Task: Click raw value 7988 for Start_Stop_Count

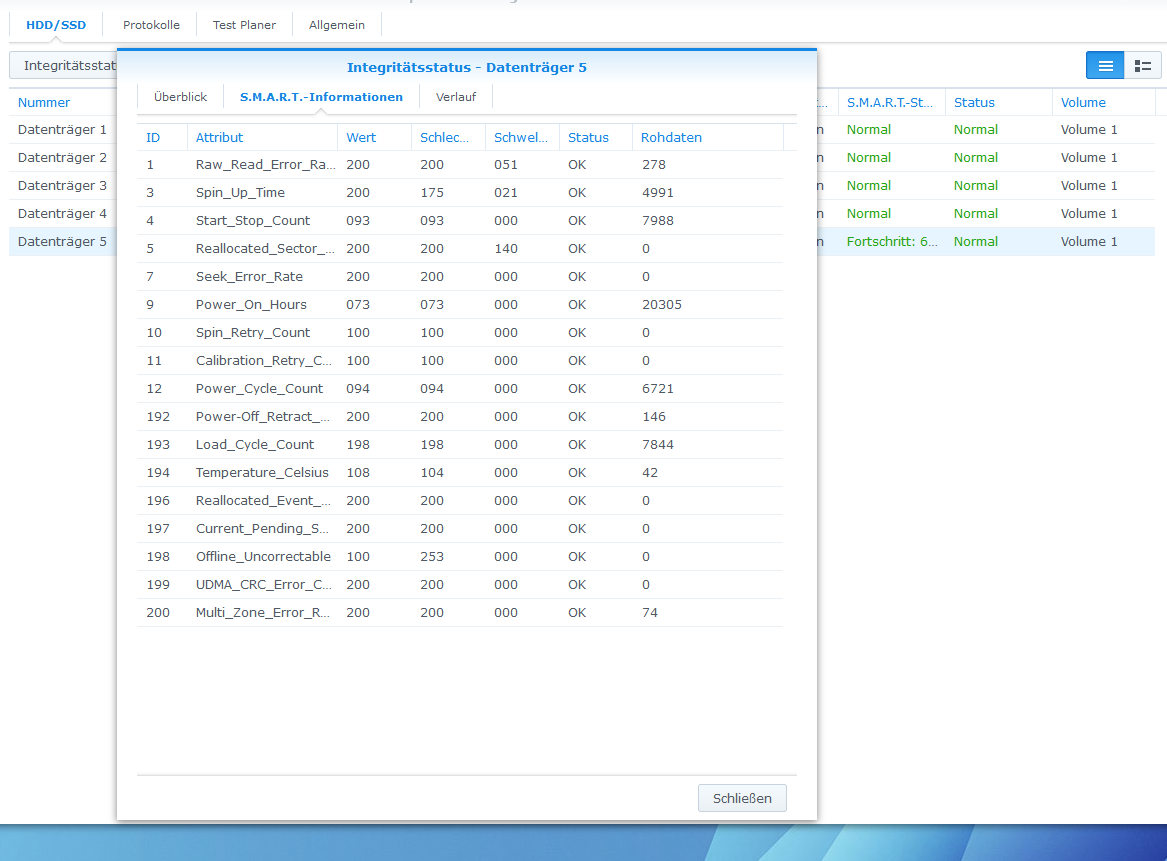Action: click(x=658, y=220)
